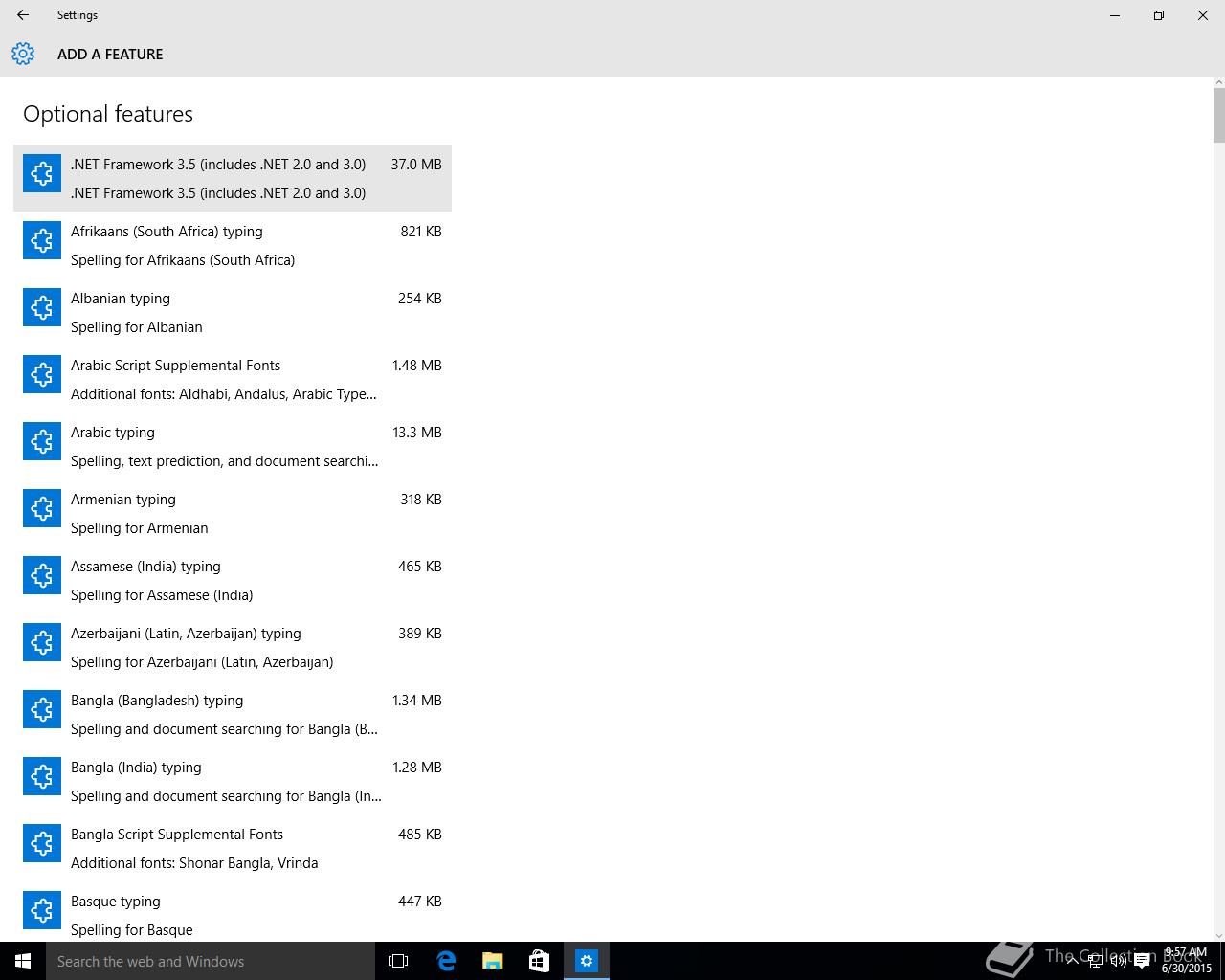Open the Action Center notifications icon
Image resolution: width=1225 pixels, height=980 pixels.
pyautogui.click(x=1142, y=961)
